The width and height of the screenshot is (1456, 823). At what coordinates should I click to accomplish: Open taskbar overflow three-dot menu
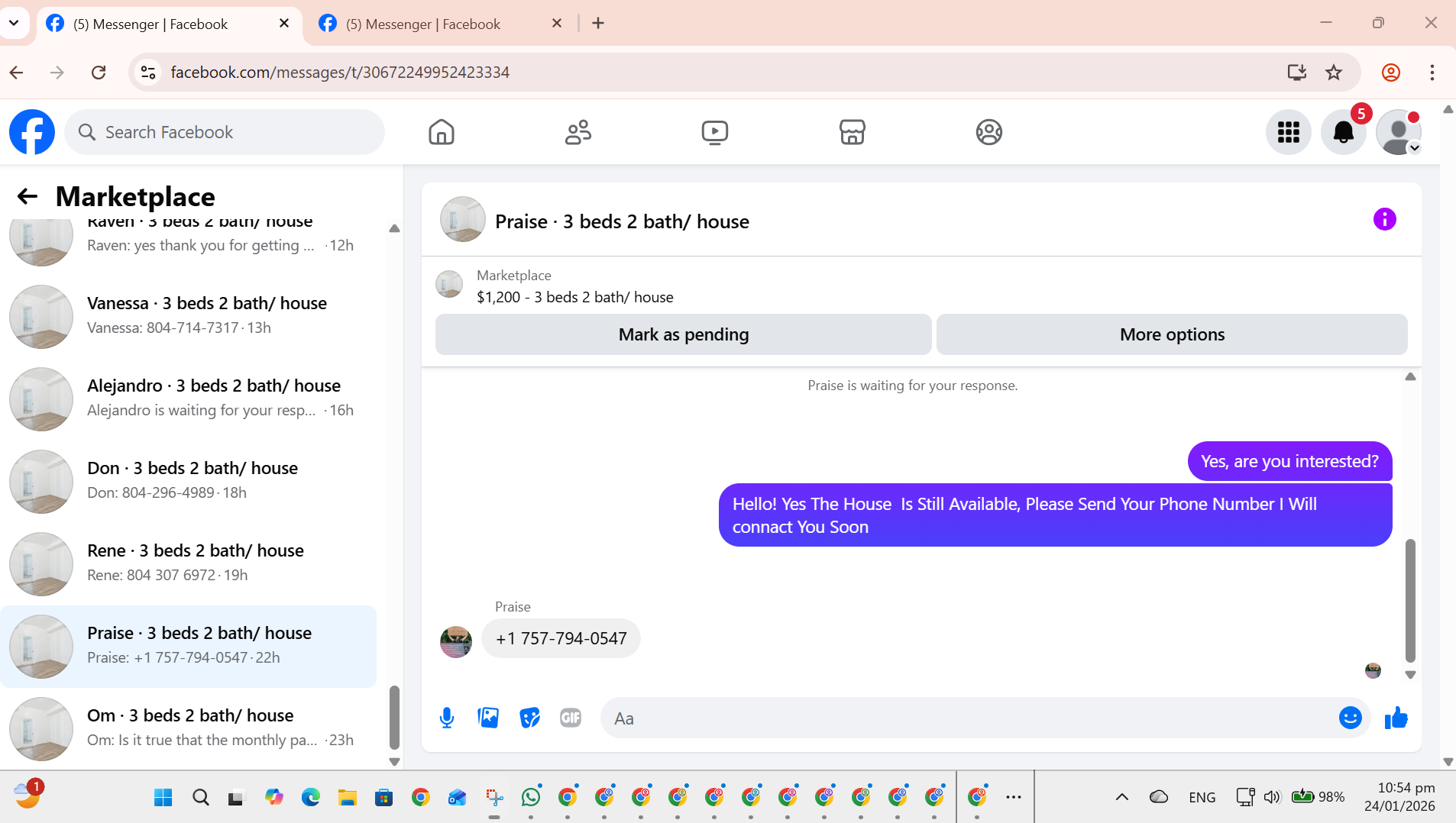click(1014, 798)
